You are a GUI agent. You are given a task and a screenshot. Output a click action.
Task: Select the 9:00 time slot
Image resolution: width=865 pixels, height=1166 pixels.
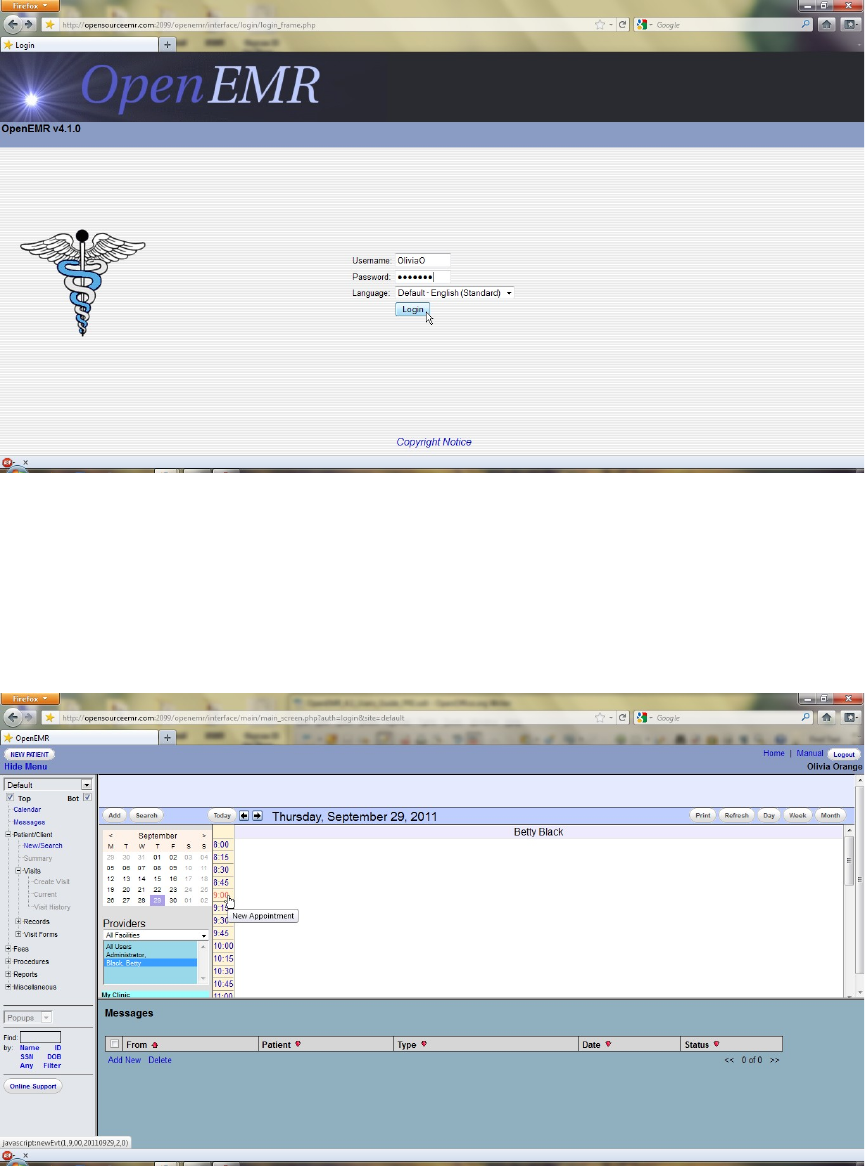coord(222,895)
